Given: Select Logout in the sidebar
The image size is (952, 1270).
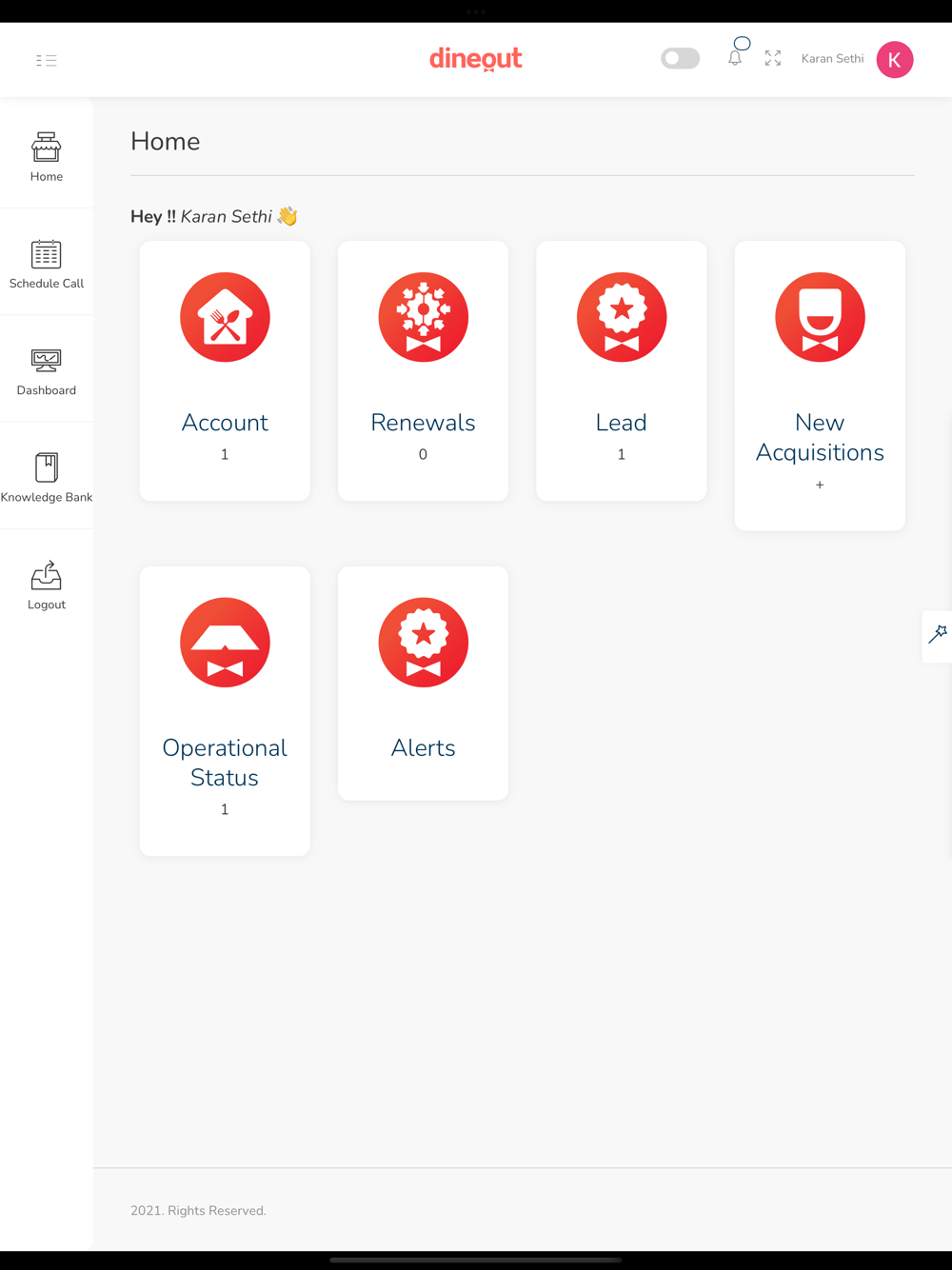Looking at the screenshot, I should pos(47,585).
